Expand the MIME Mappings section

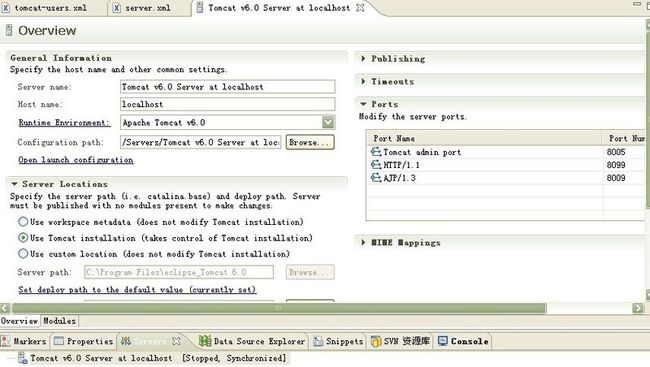(x=363, y=242)
